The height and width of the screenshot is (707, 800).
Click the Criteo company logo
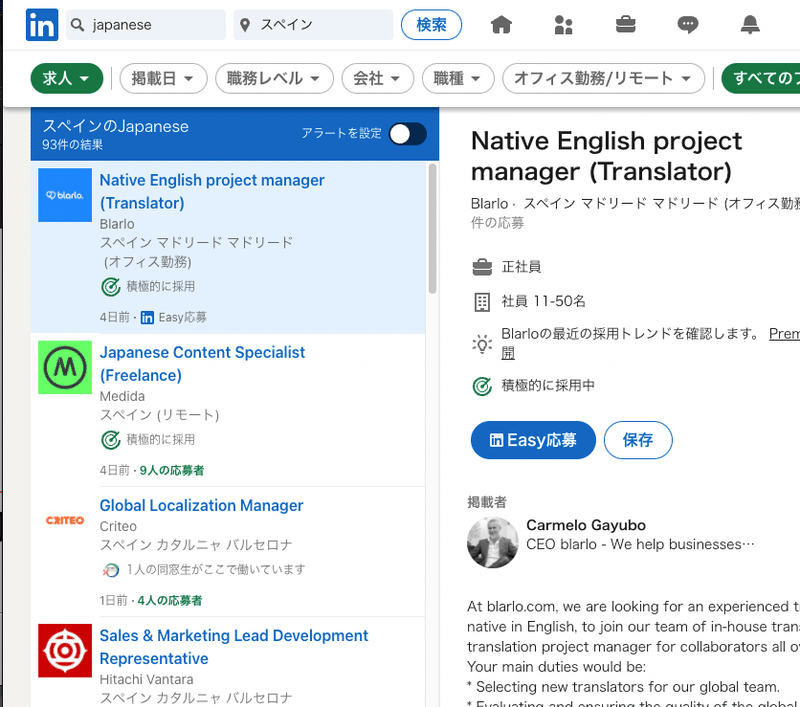pos(65,520)
